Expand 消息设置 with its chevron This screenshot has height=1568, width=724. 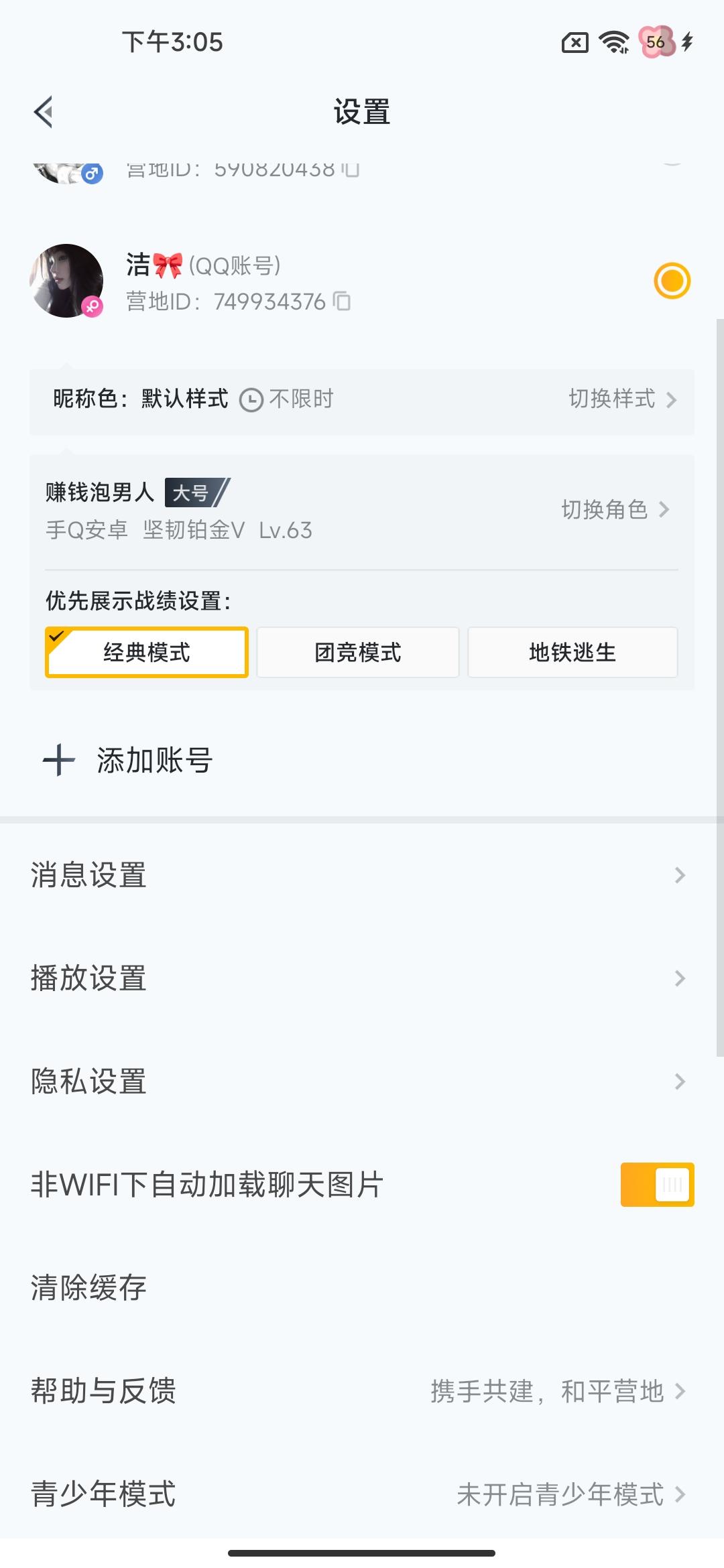[x=680, y=874]
